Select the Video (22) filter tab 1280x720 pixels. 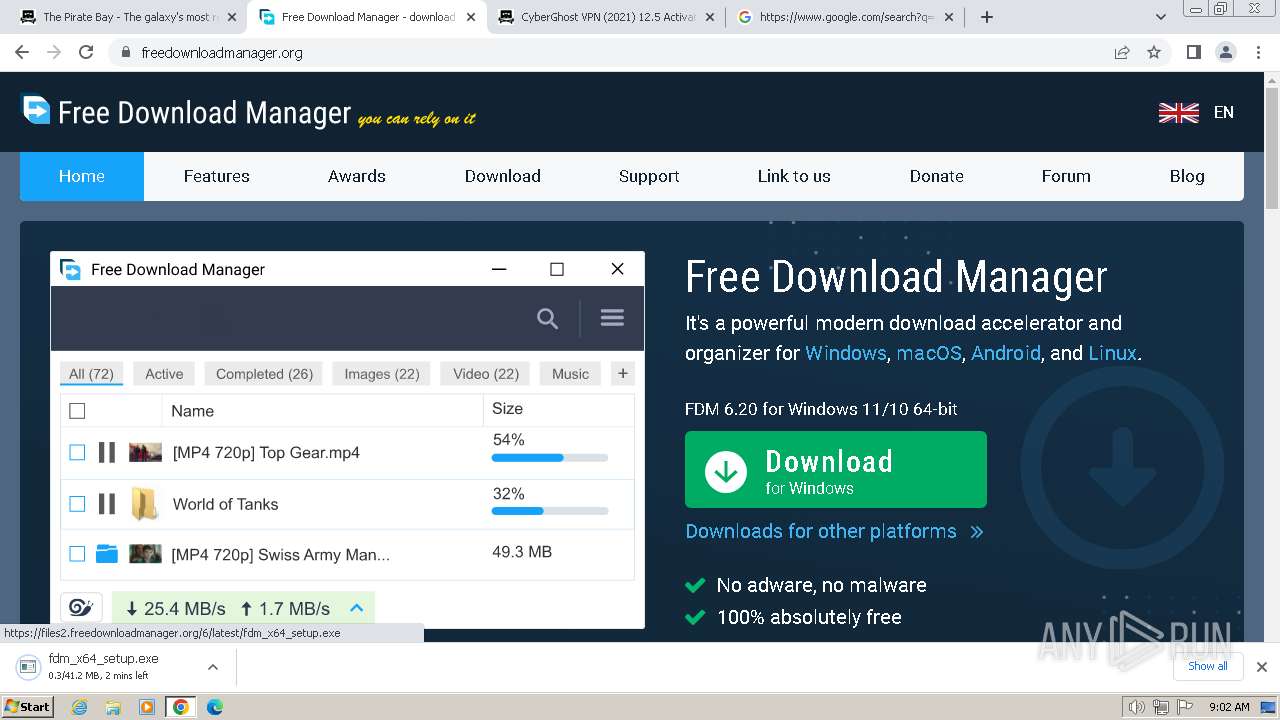[486, 374]
